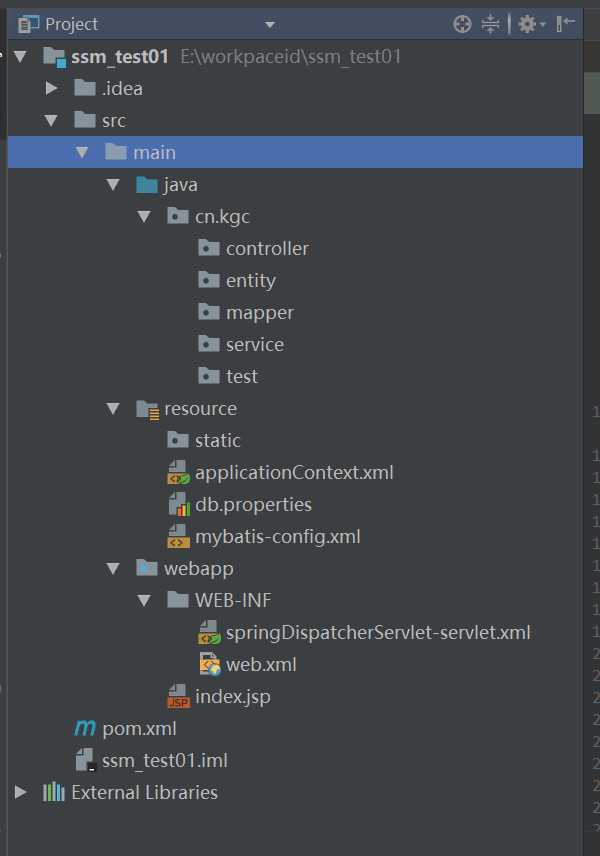Open the Project view dropdown arrow

point(270,25)
